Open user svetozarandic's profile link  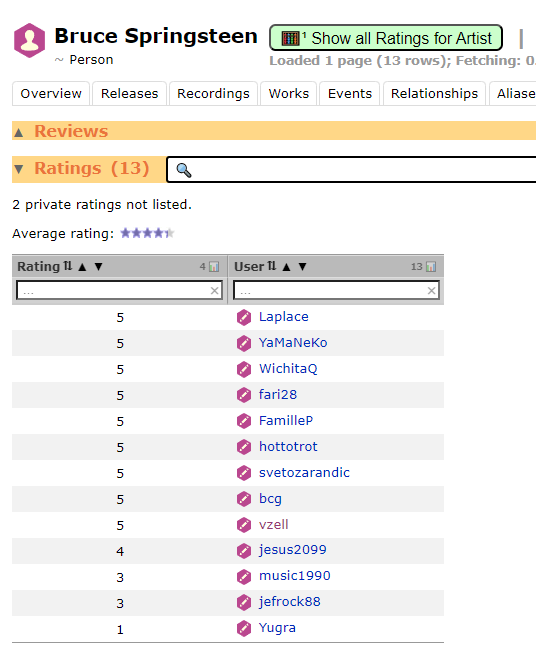point(304,473)
